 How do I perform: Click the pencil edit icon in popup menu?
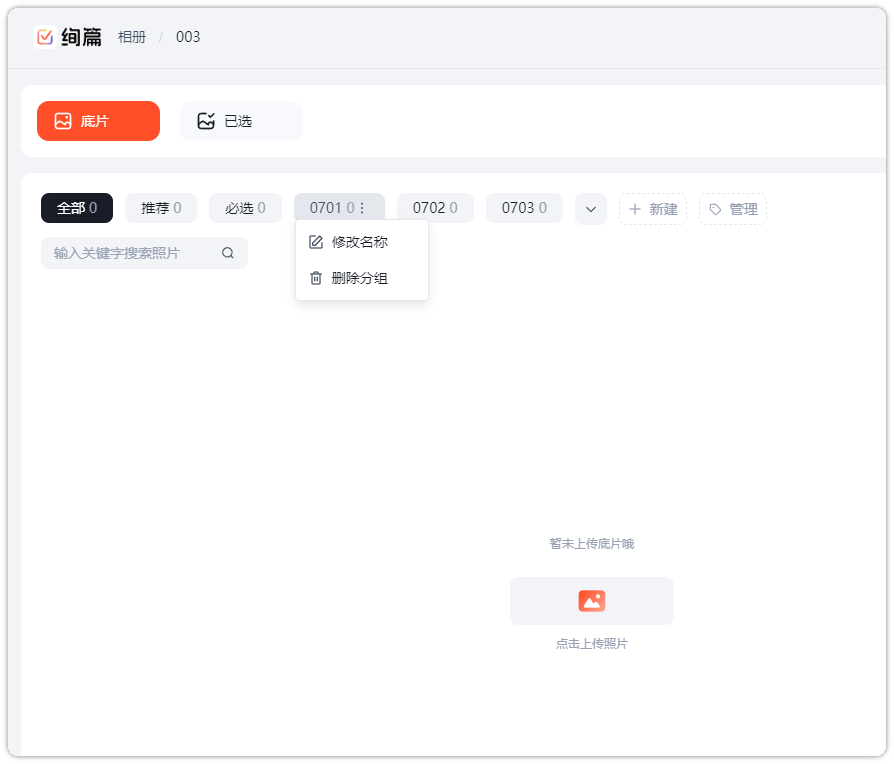[316, 242]
